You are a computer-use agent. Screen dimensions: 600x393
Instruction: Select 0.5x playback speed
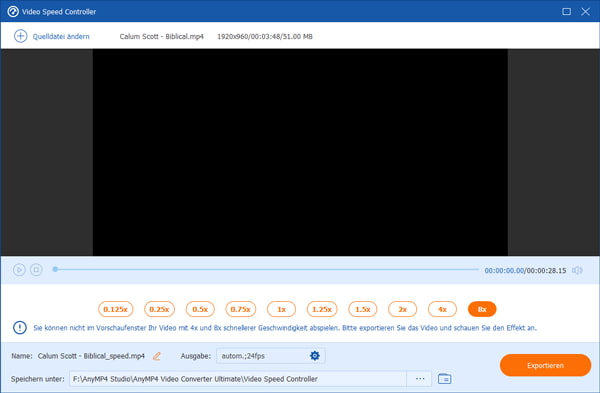200,309
